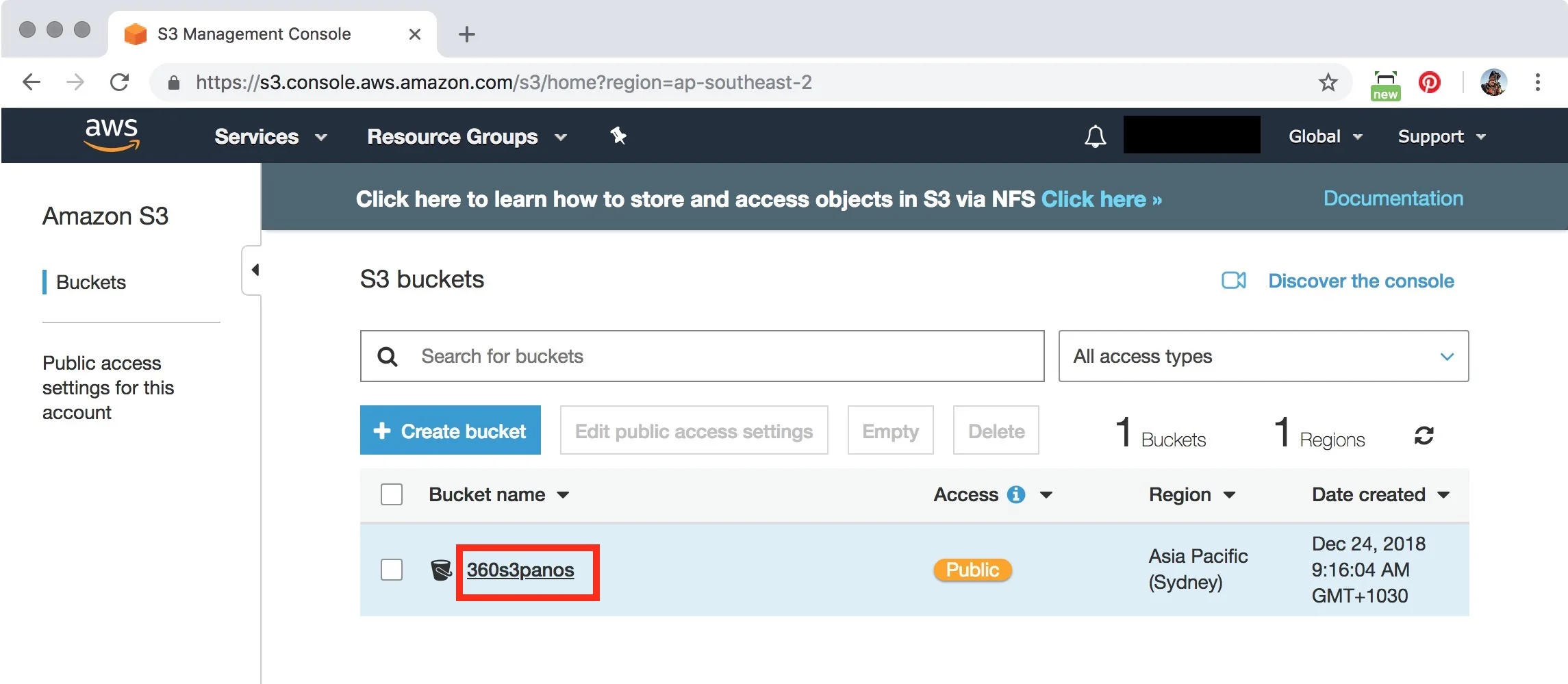Click the AWS logo home icon

coord(112,134)
